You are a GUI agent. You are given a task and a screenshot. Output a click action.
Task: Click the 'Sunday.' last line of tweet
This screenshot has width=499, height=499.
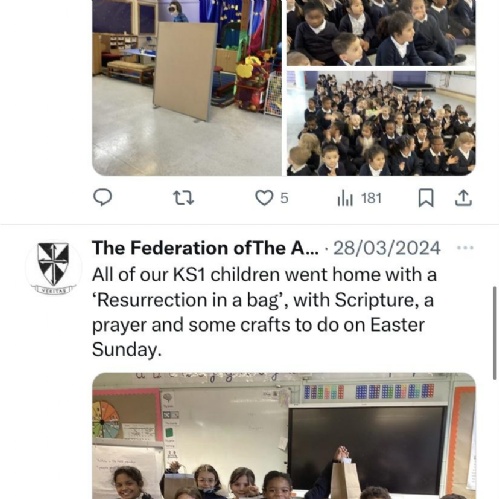point(127,350)
